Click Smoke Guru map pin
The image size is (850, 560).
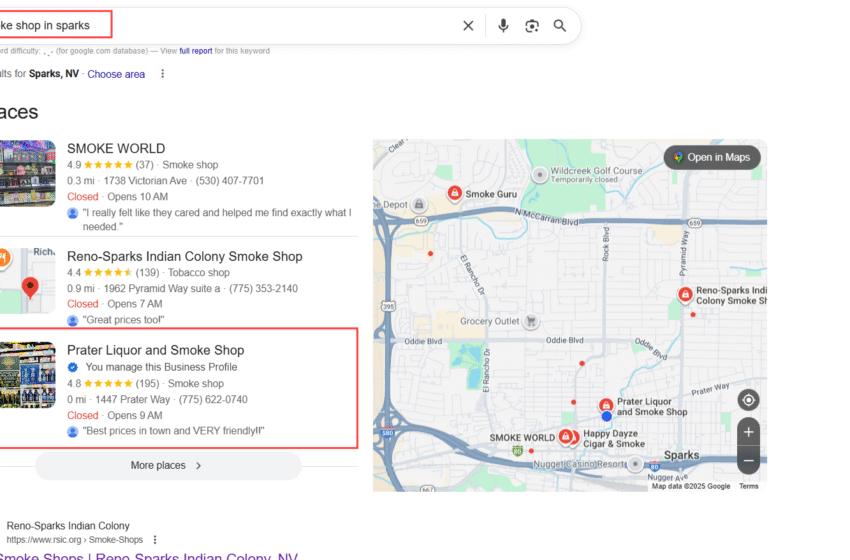click(x=454, y=193)
